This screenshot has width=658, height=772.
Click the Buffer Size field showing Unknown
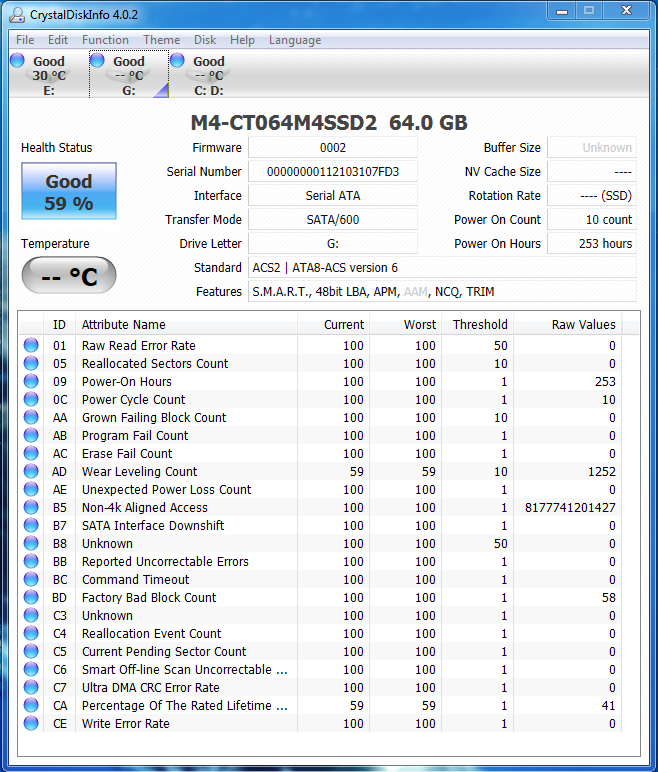pyautogui.click(x=592, y=148)
